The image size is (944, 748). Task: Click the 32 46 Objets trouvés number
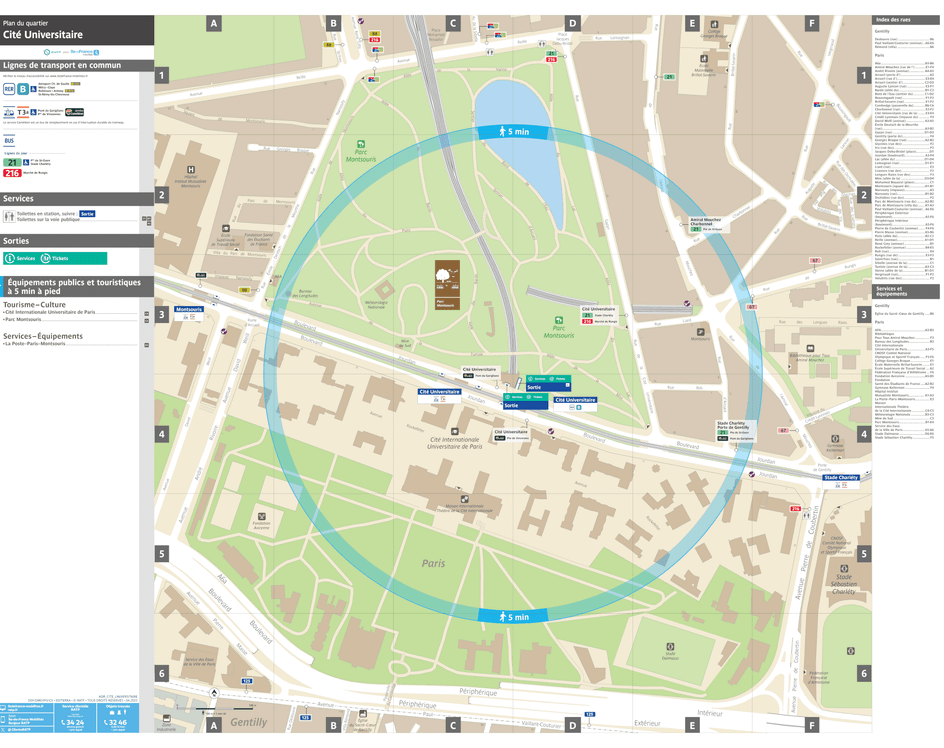[x=116, y=722]
